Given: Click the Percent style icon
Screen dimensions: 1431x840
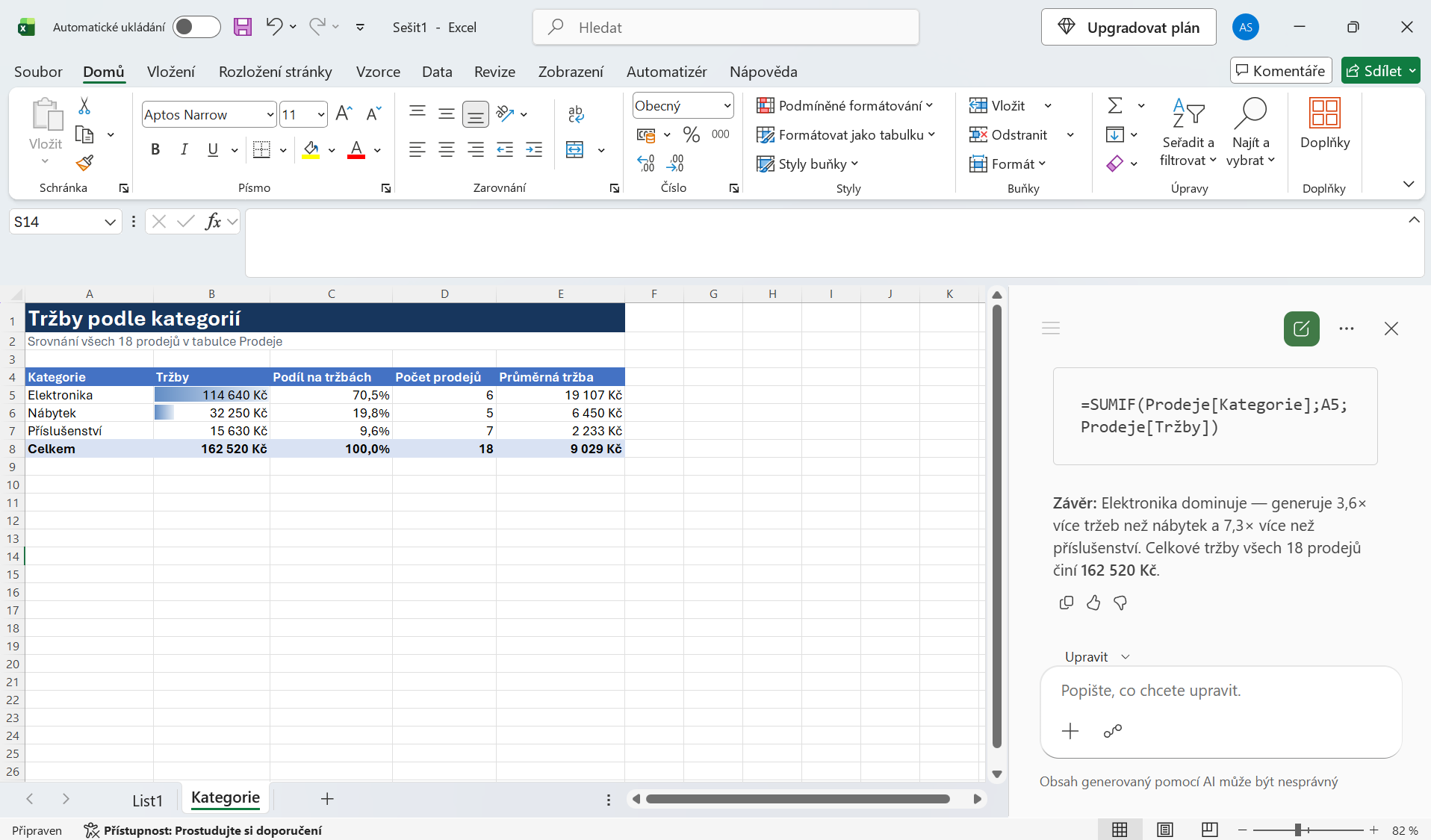Looking at the screenshot, I should pos(692,134).
